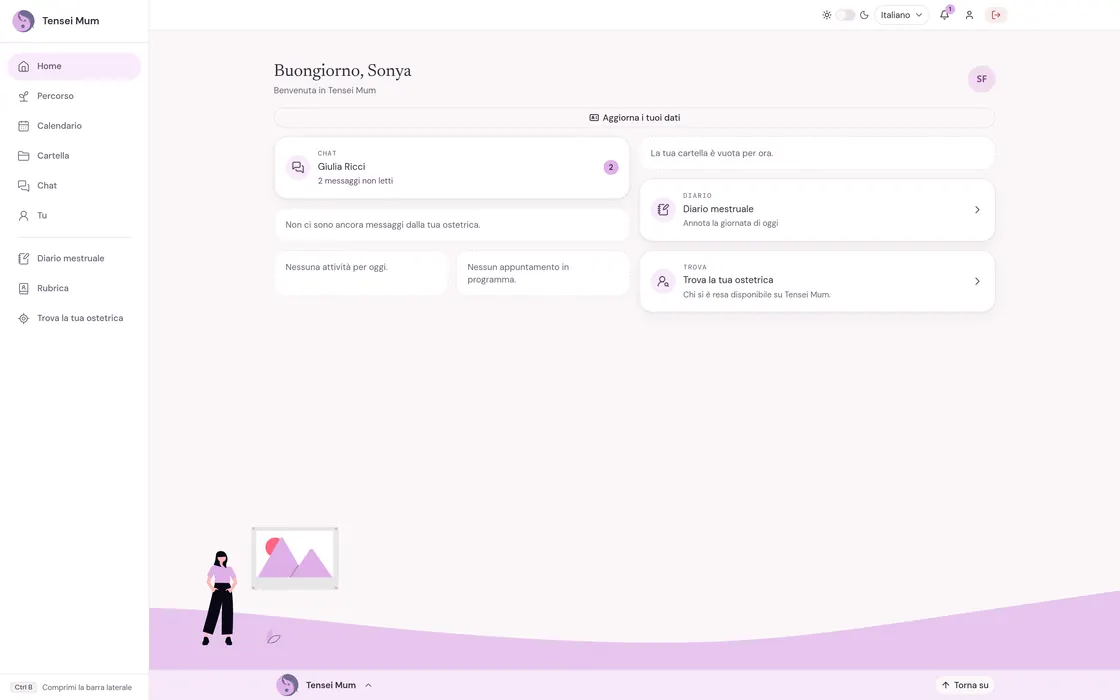Open the Percorso sidebar item
This screenshot has height=700, width=1120.
[74, 96]
